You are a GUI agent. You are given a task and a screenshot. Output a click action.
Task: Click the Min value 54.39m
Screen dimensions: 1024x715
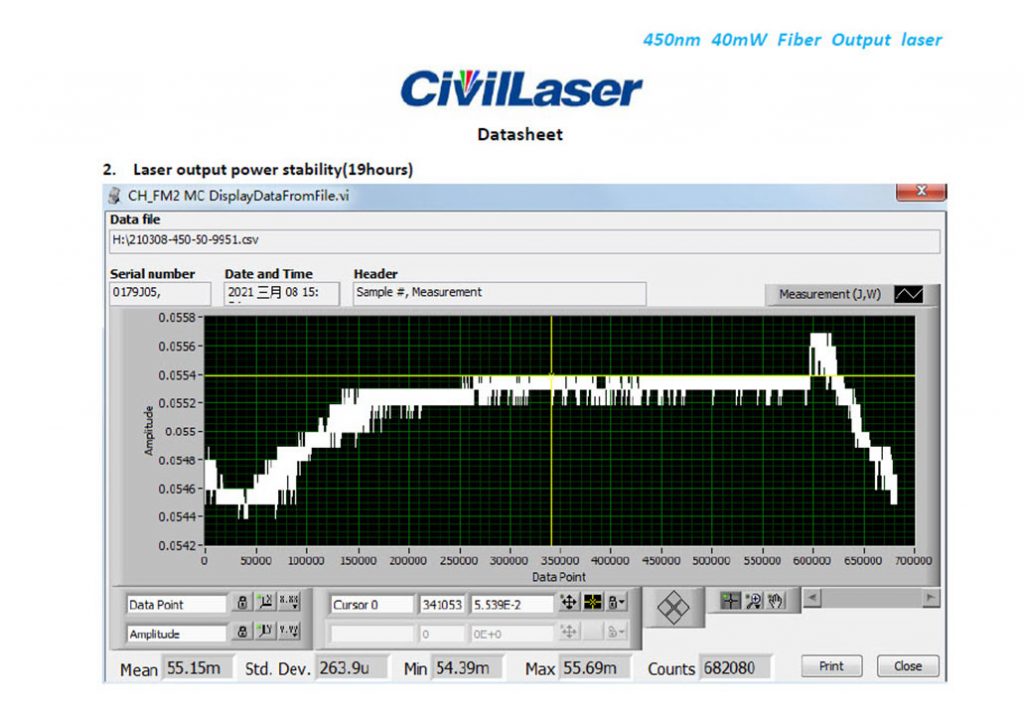(467, 668)
